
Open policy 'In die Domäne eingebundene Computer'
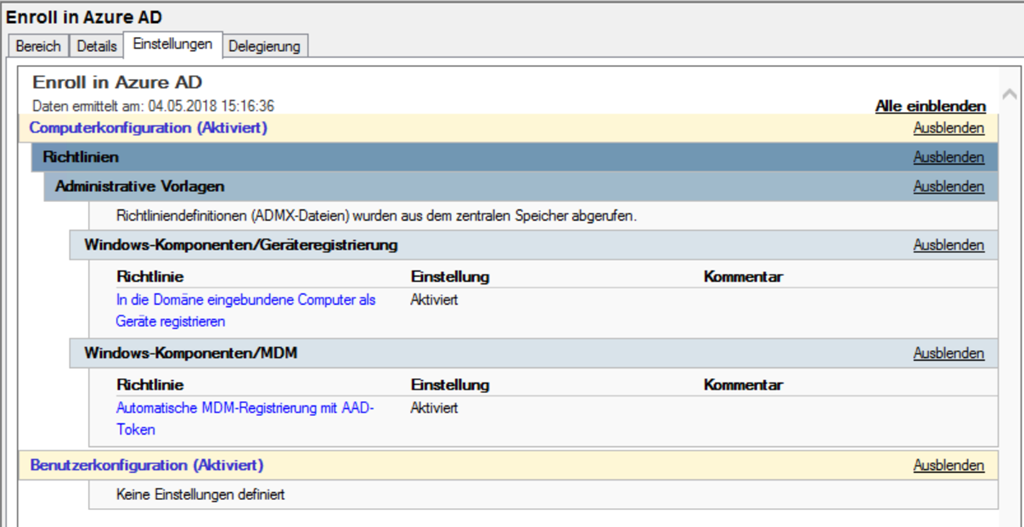(245, 300)
